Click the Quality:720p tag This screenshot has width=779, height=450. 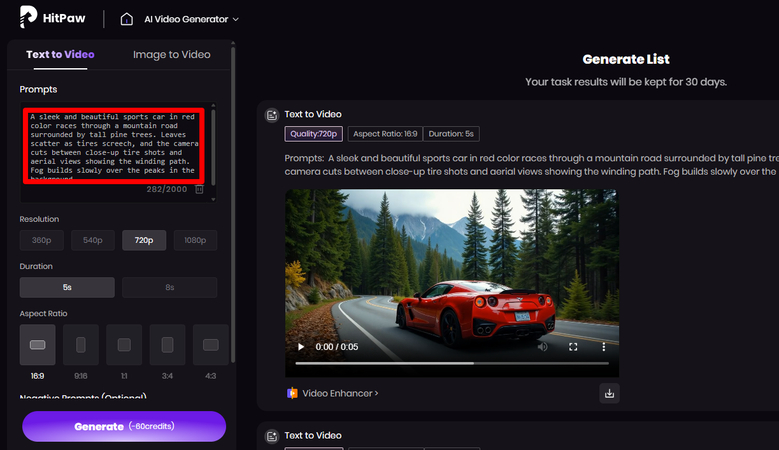pyautogui.click(x=313, y=134)
